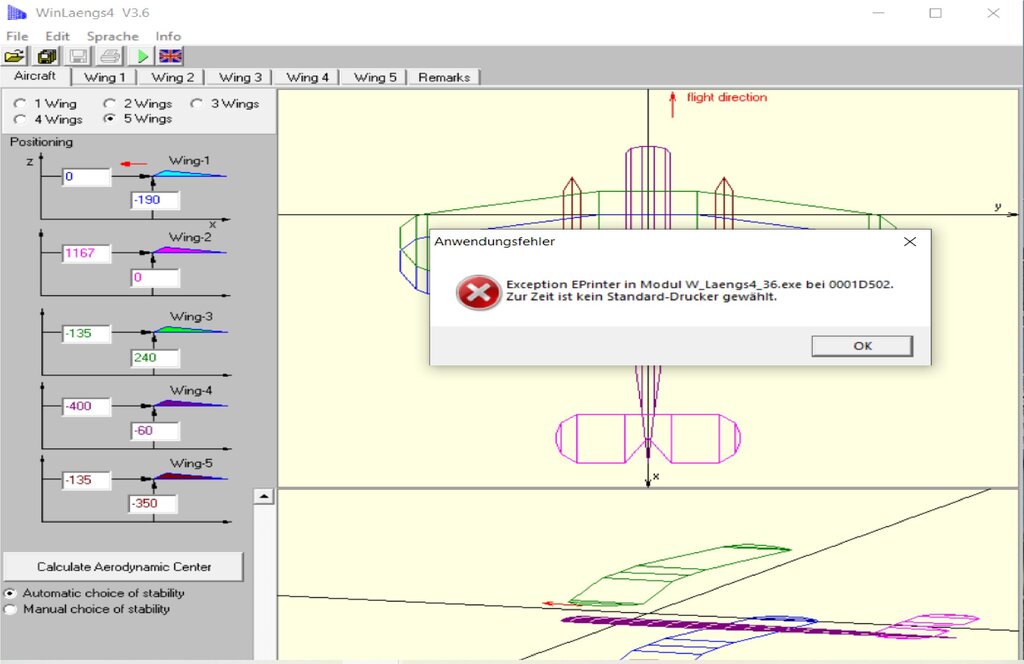The width and height of the screenshot is (1024, 664).
Task: Click the scrollbar up arrow button
Action: (x=264, y=496)
